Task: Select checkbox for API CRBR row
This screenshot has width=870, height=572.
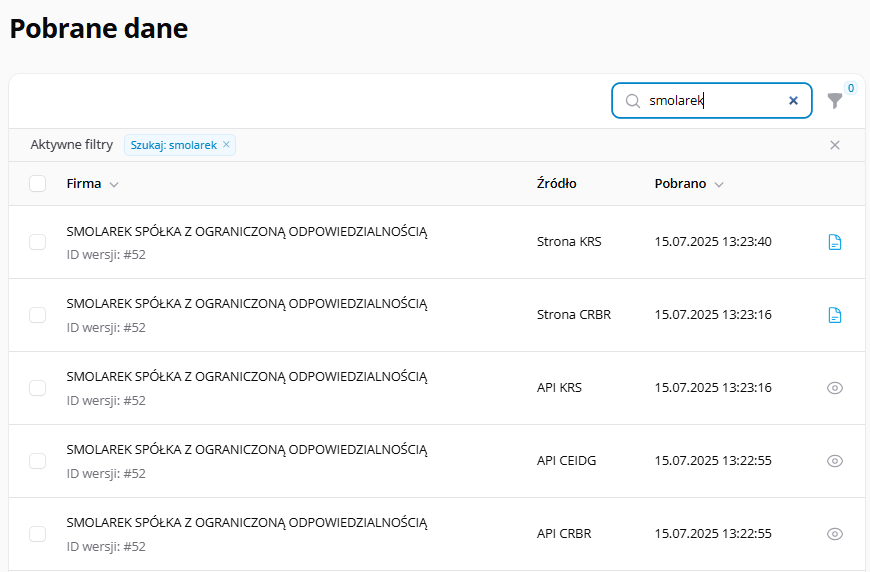Action: (x=37, y=534)
